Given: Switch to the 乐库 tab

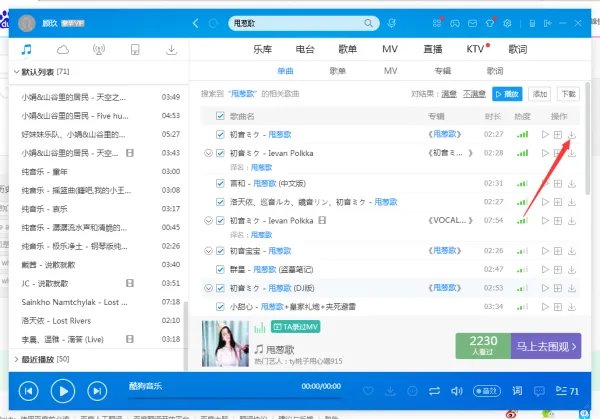Looking at the screenshot, I should [262, 49].
